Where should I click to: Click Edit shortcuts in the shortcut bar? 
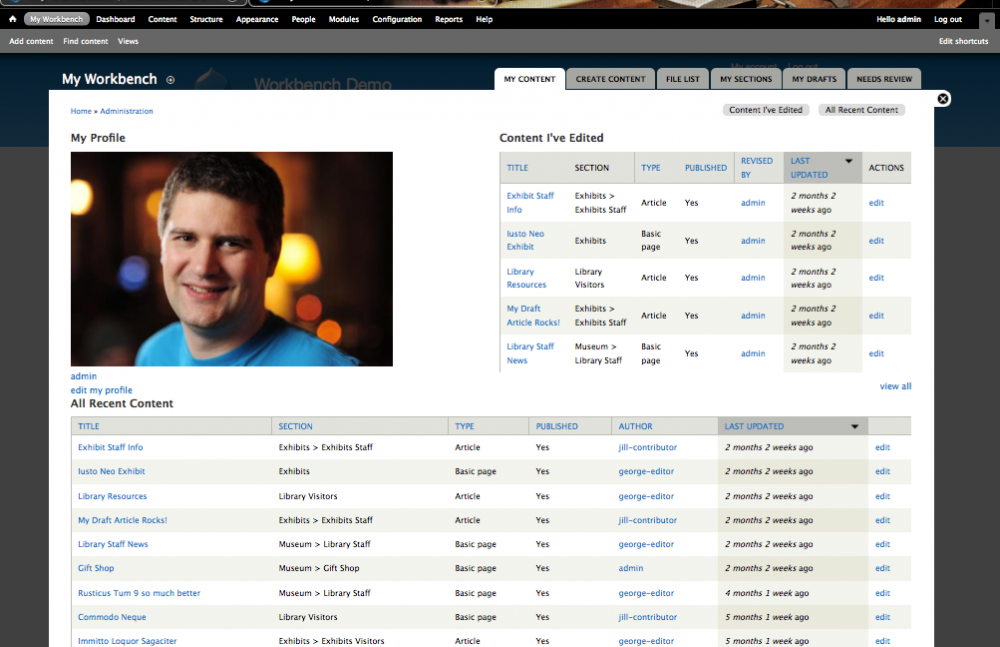pyautogui.click(x=963, y=41)
